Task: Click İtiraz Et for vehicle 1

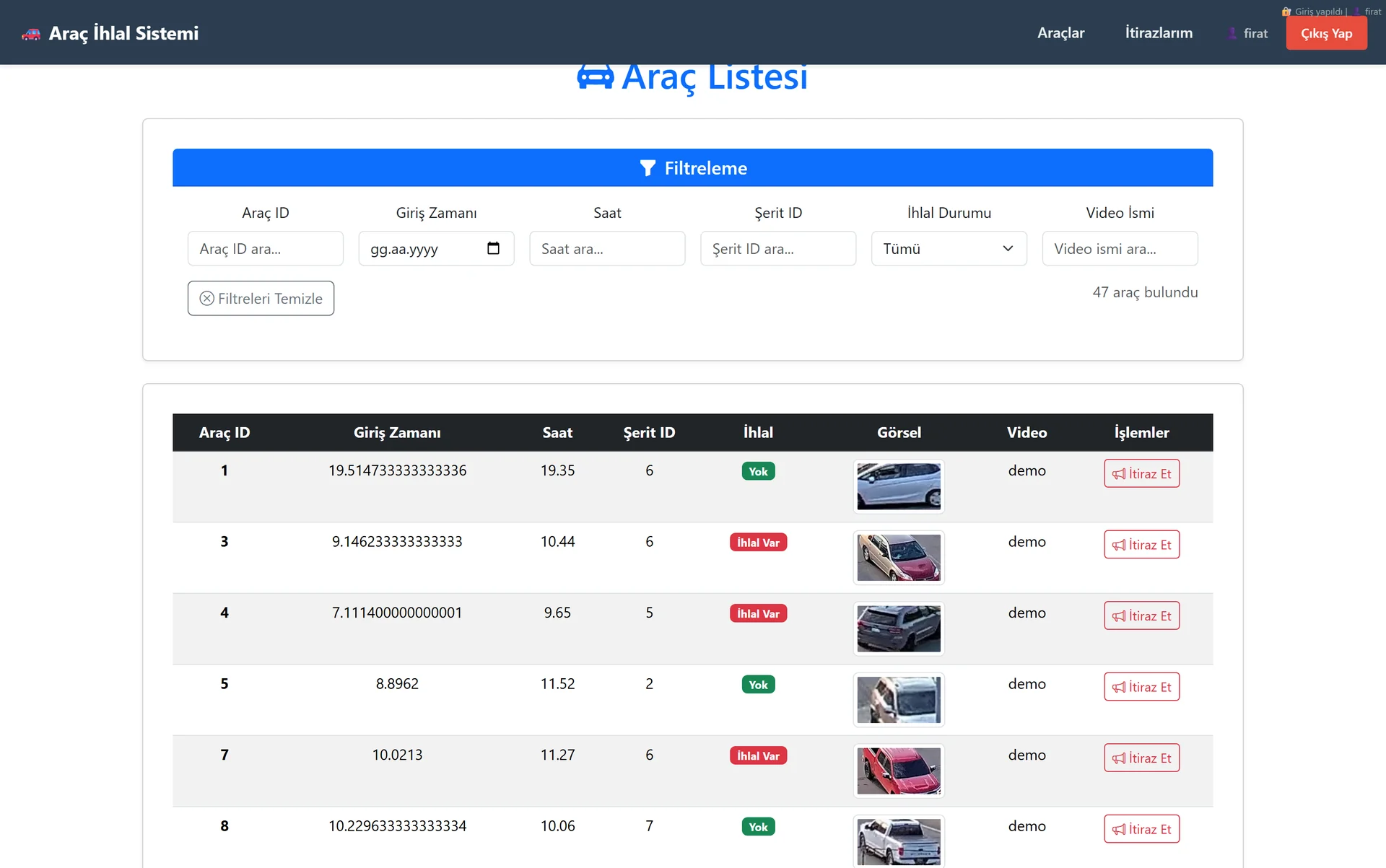Action: (1141, 473)
